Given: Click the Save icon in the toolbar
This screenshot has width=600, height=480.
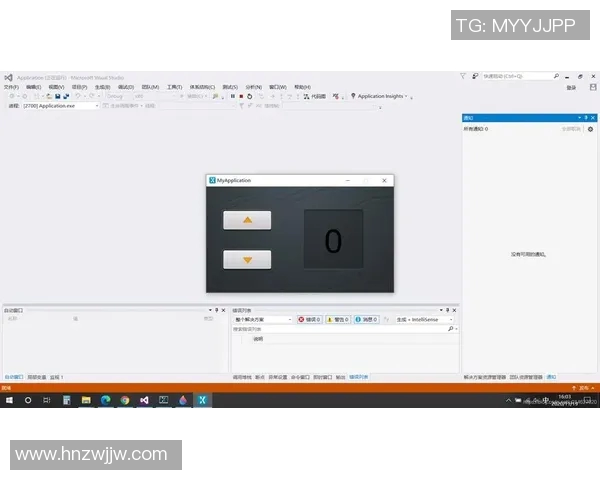Looking at the screenshot, I should point(57,96).
